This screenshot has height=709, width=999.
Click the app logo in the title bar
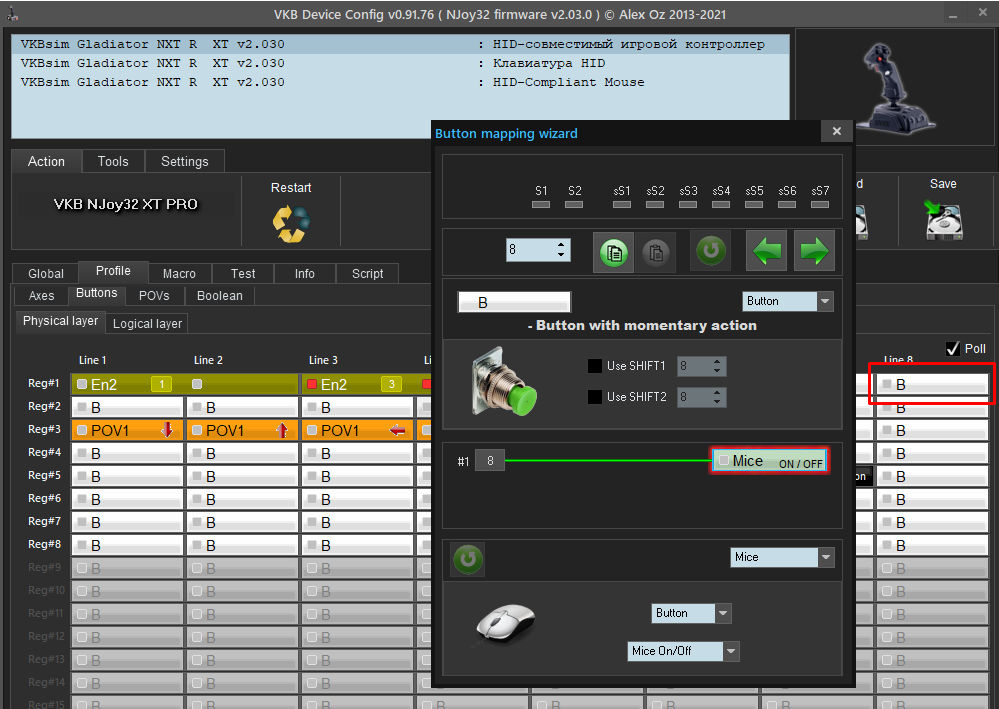point(12,13)
